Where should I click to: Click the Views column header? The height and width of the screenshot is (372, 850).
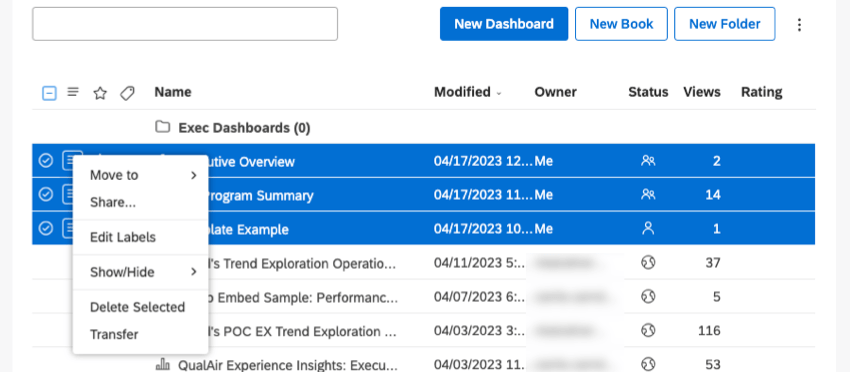click(702, 92)
